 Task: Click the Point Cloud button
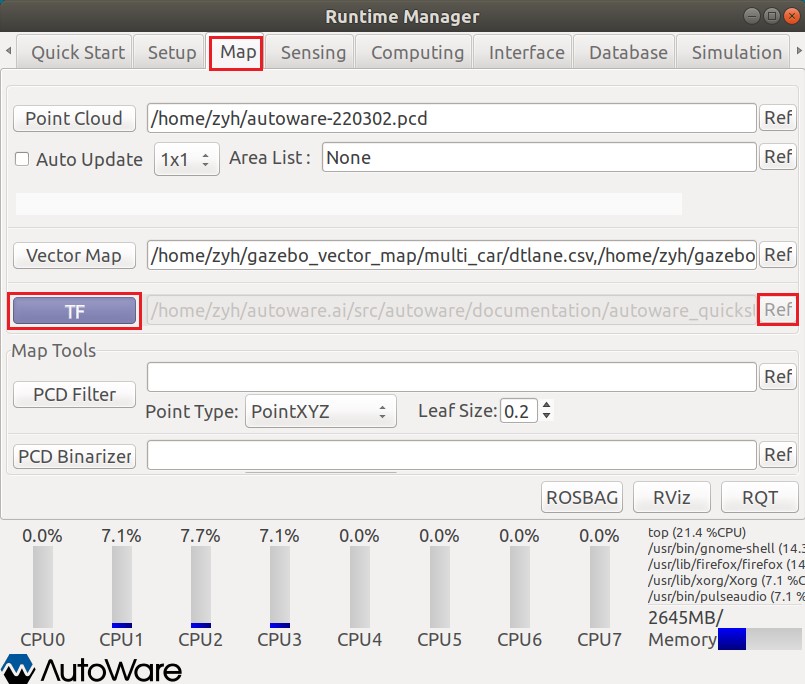pyautogui.click(x=73, y=118)
